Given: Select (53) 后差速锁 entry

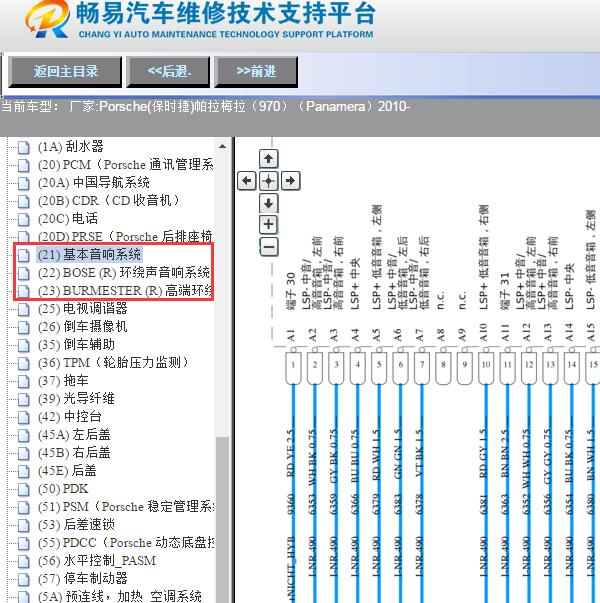Looking at the screenshot, I should point(76,525).
